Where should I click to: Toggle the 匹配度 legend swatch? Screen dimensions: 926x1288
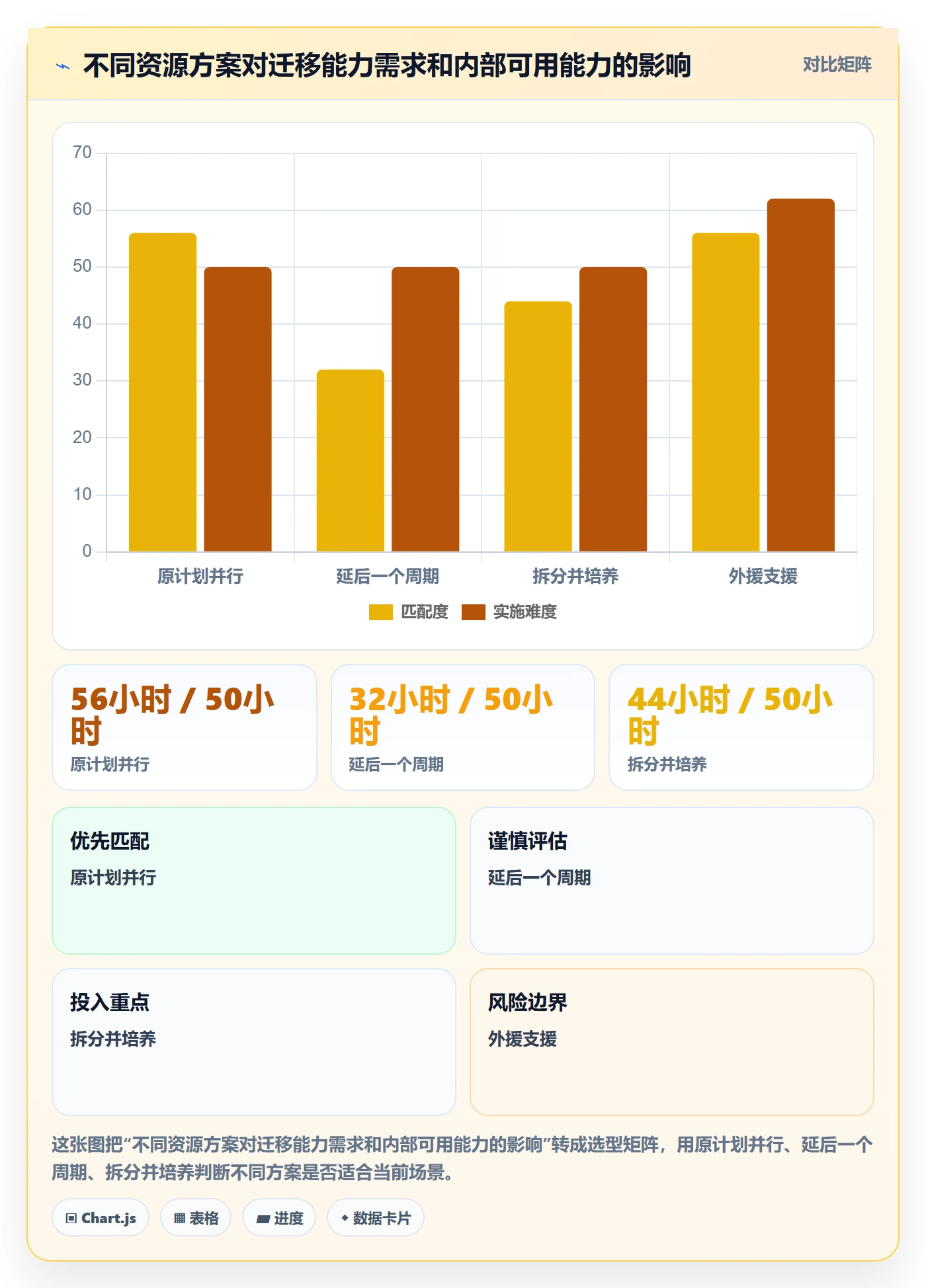381,612
